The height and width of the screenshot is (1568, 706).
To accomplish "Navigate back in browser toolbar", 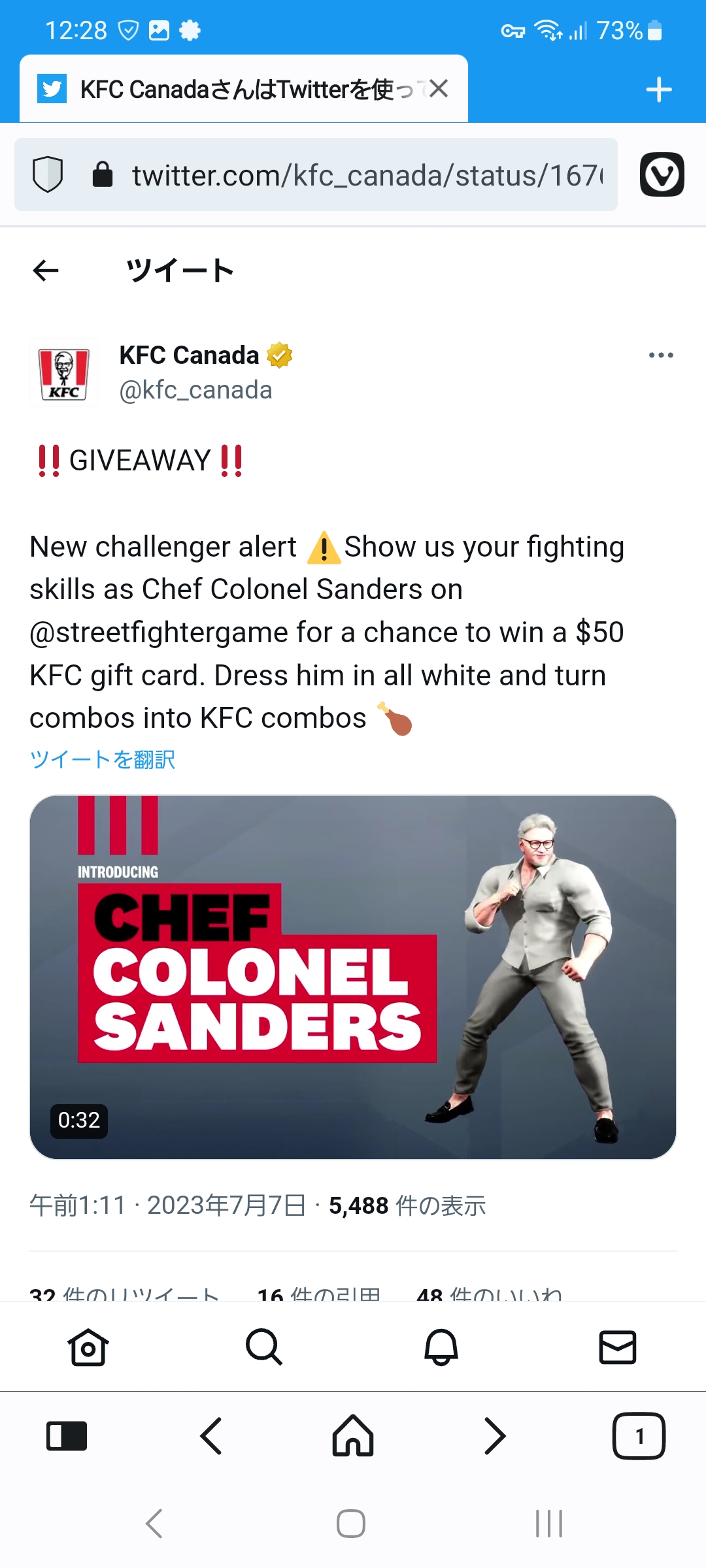I will tap(211, 1436).
